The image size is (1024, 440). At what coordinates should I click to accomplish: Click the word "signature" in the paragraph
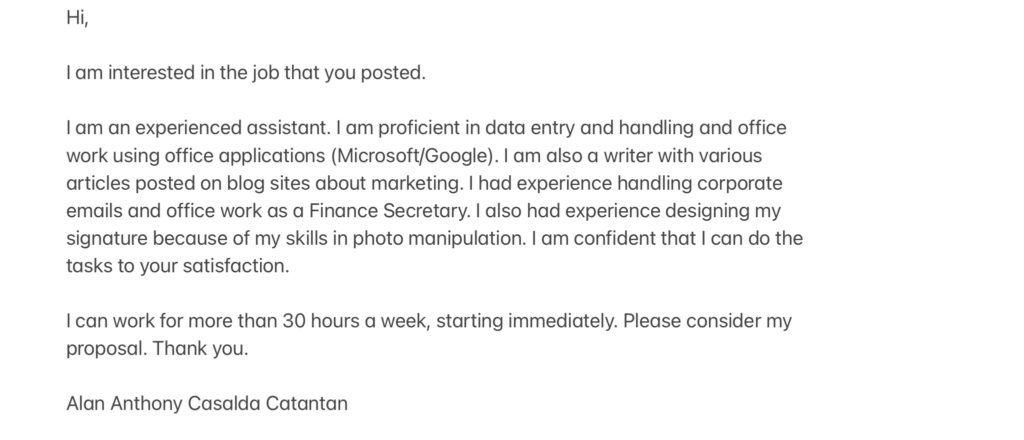coord(107,239)
